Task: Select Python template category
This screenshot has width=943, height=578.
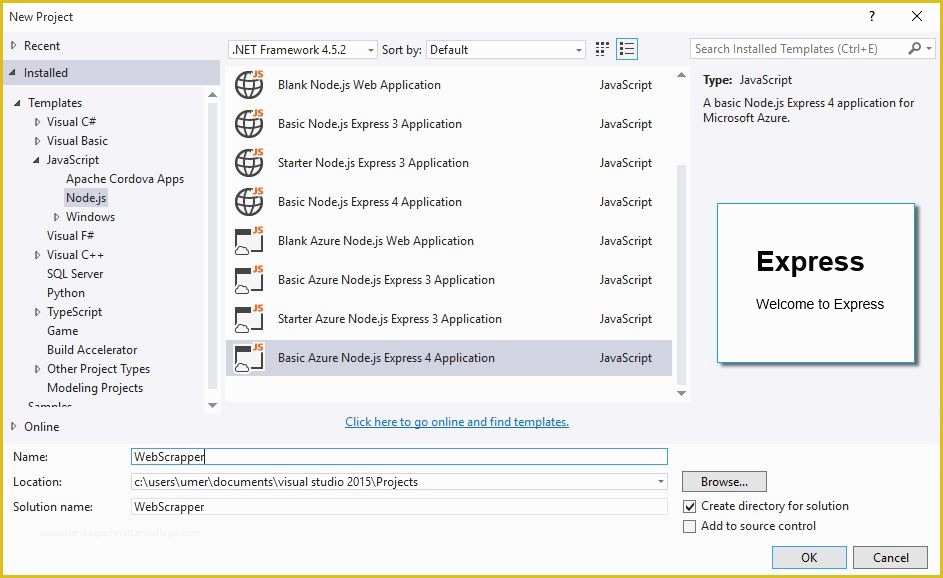Action: [66, 293]
